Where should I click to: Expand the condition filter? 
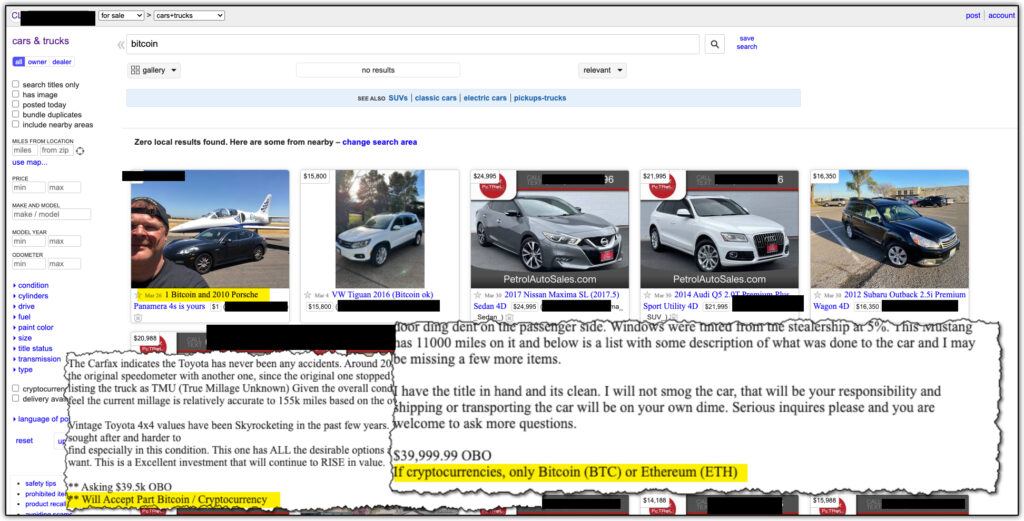31,285
